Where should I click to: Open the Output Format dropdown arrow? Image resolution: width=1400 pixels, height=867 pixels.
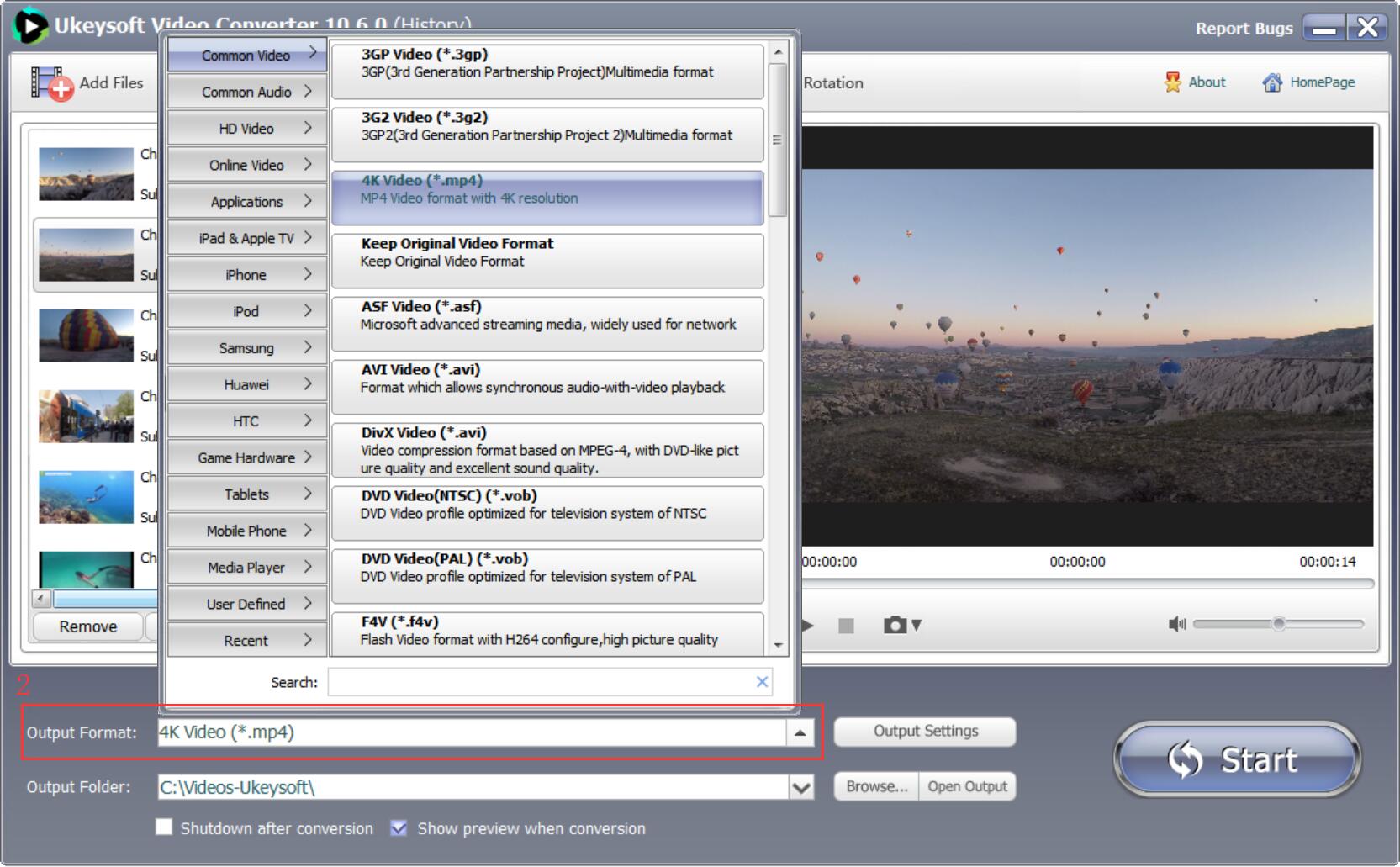click(798, 732)
